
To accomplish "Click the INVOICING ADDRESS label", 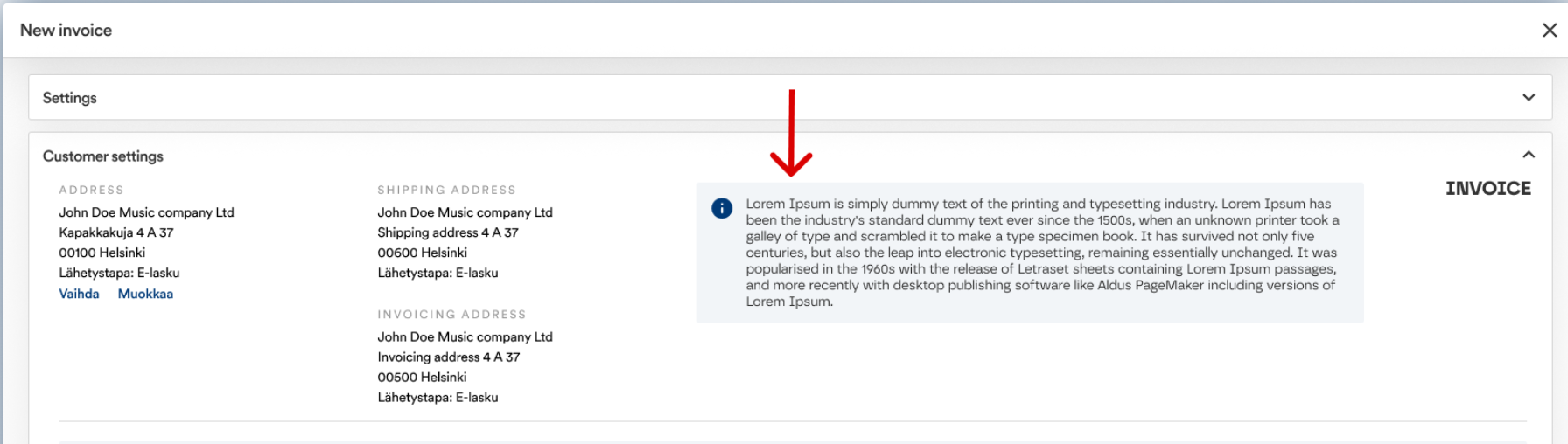I will pyautogui.click(x=451, y=315).
